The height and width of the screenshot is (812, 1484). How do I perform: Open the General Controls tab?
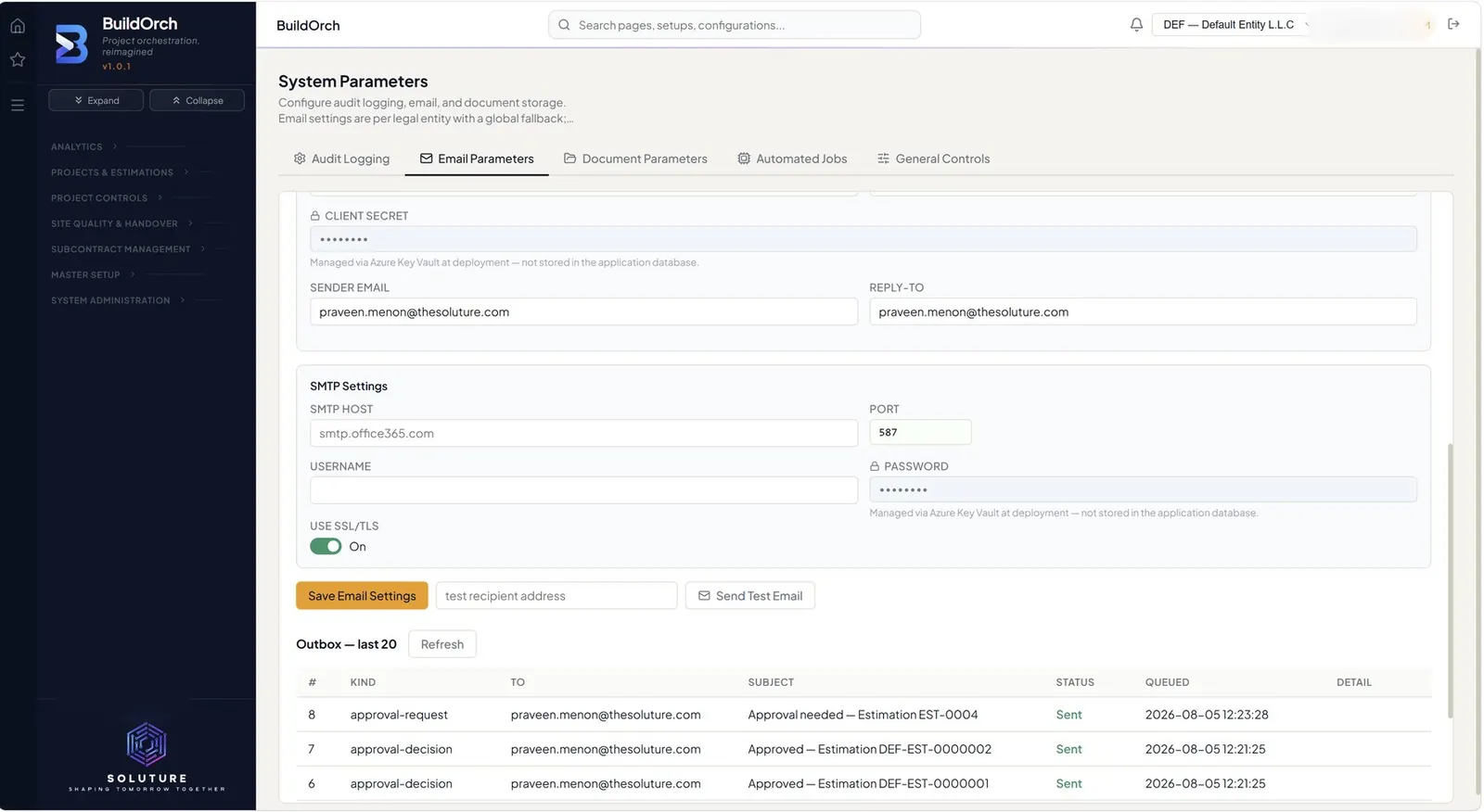[x=933, y=159]
